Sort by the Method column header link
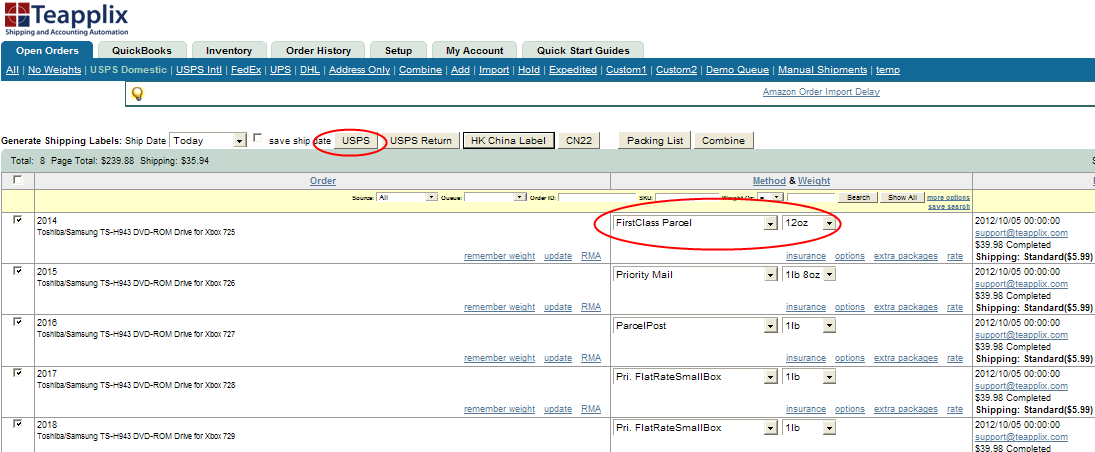The height and width of the screenshot is (452, 1095). 768,181
